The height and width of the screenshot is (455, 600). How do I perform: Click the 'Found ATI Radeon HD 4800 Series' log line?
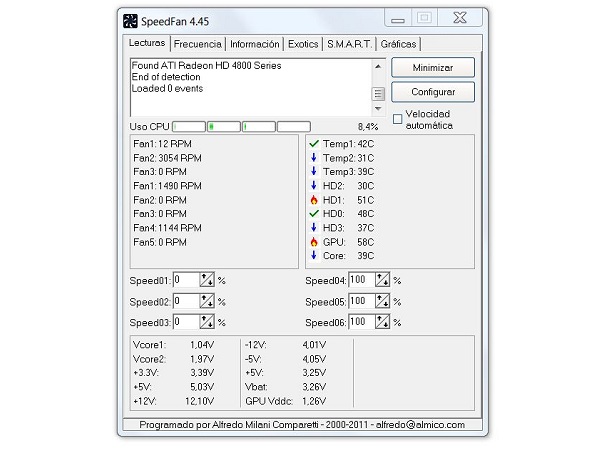pyautogui.click(x=206, y=66)
